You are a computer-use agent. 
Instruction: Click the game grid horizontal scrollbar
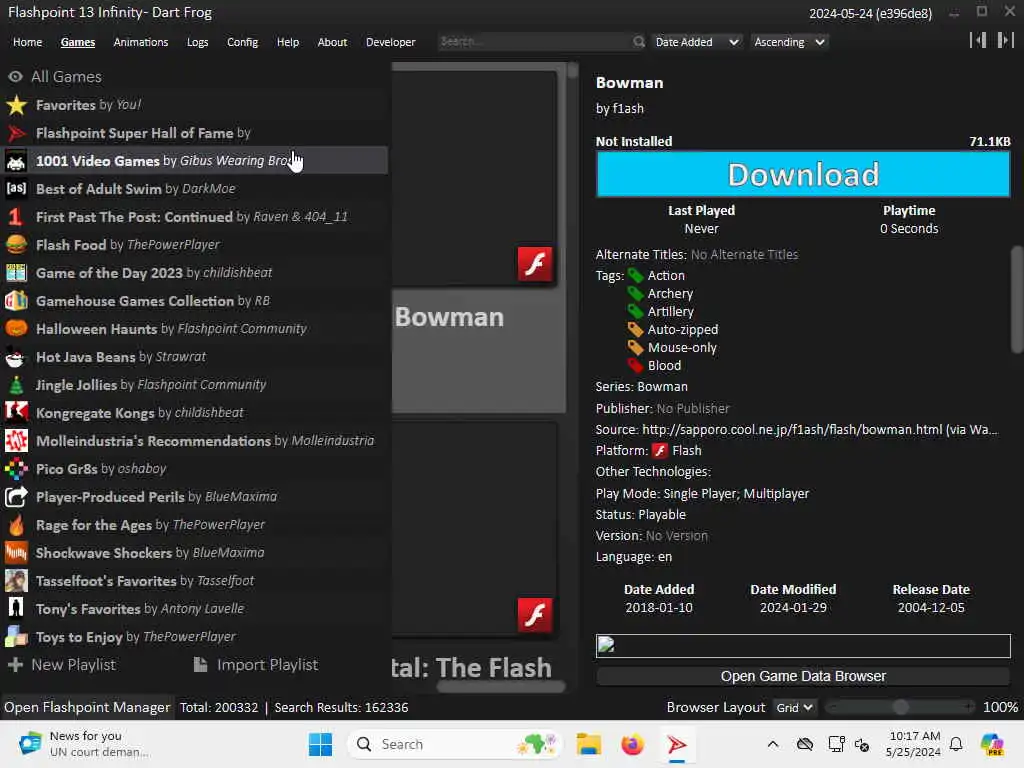[x=500, y=686]
